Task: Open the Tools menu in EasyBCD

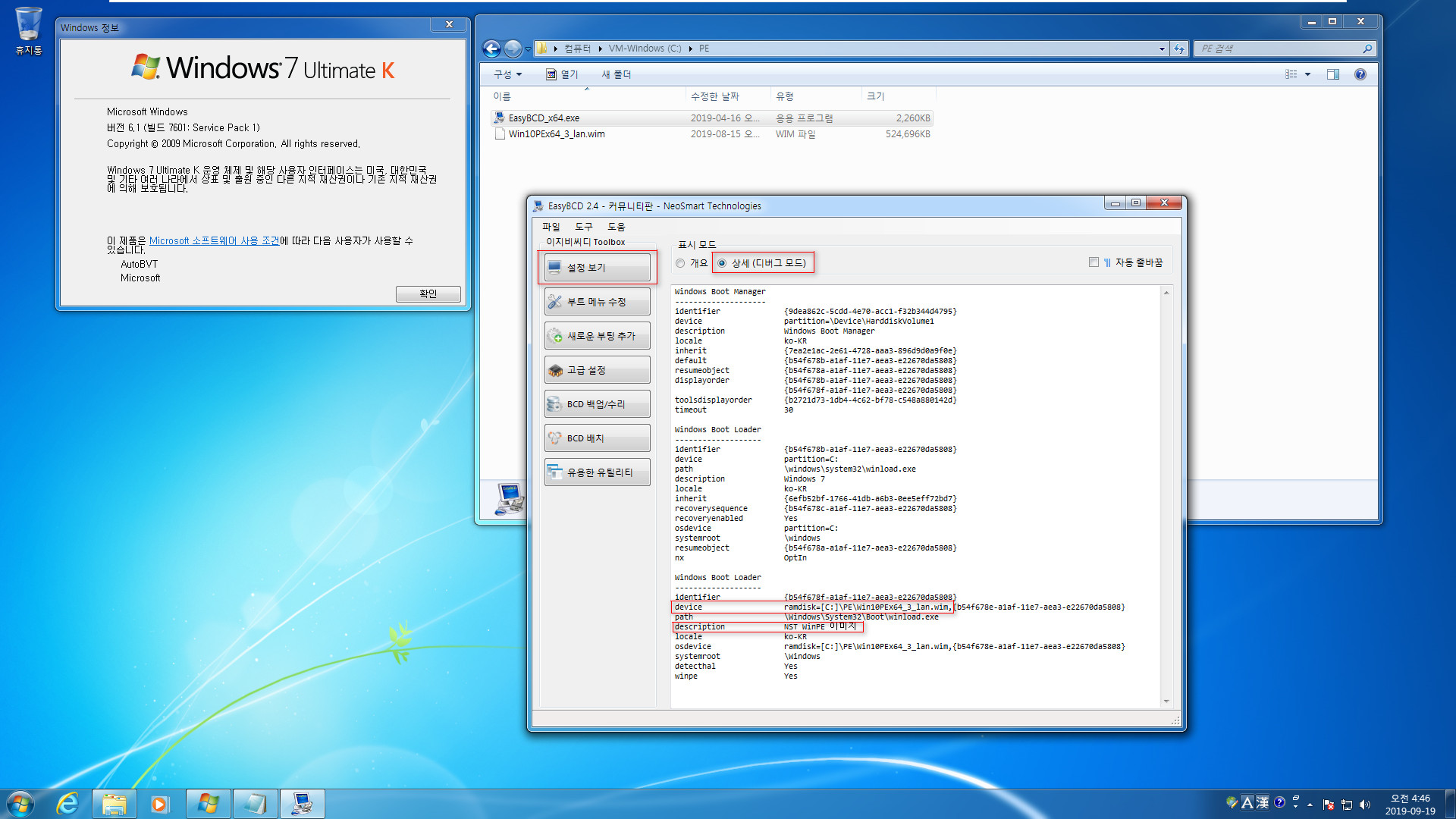Action: click(x=583, y=227)
